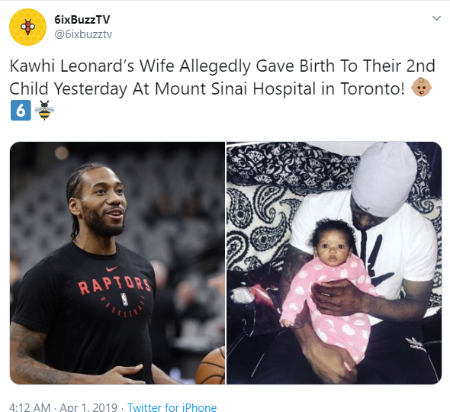Click the basketball in the left photo
Image resolution: width=450 pixels, height=412 pixels.
pyautogui.click(x=211, y=366)
